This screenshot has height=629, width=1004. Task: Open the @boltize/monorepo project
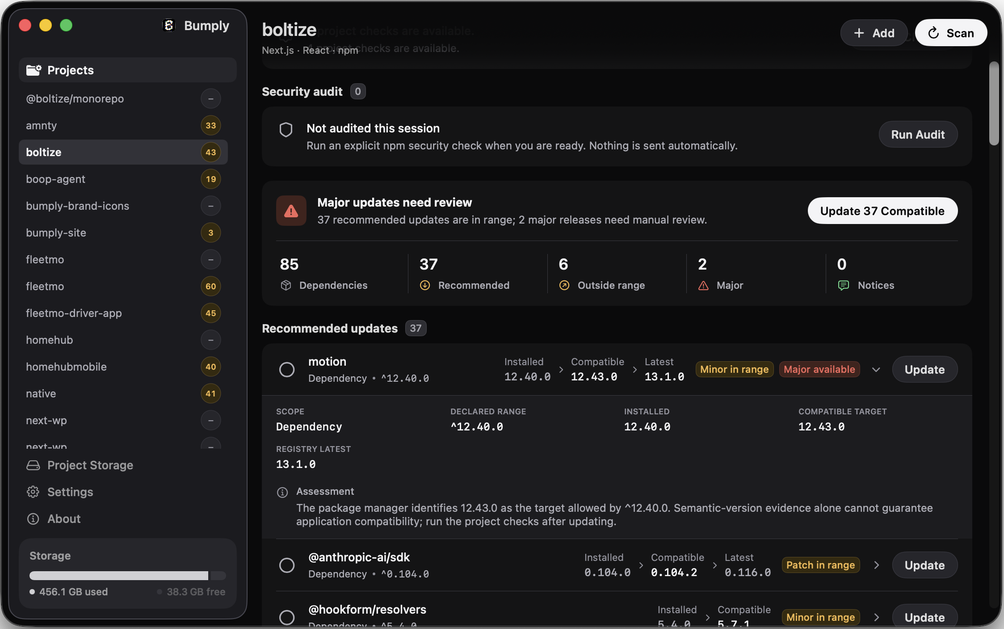tap(123, 99)
